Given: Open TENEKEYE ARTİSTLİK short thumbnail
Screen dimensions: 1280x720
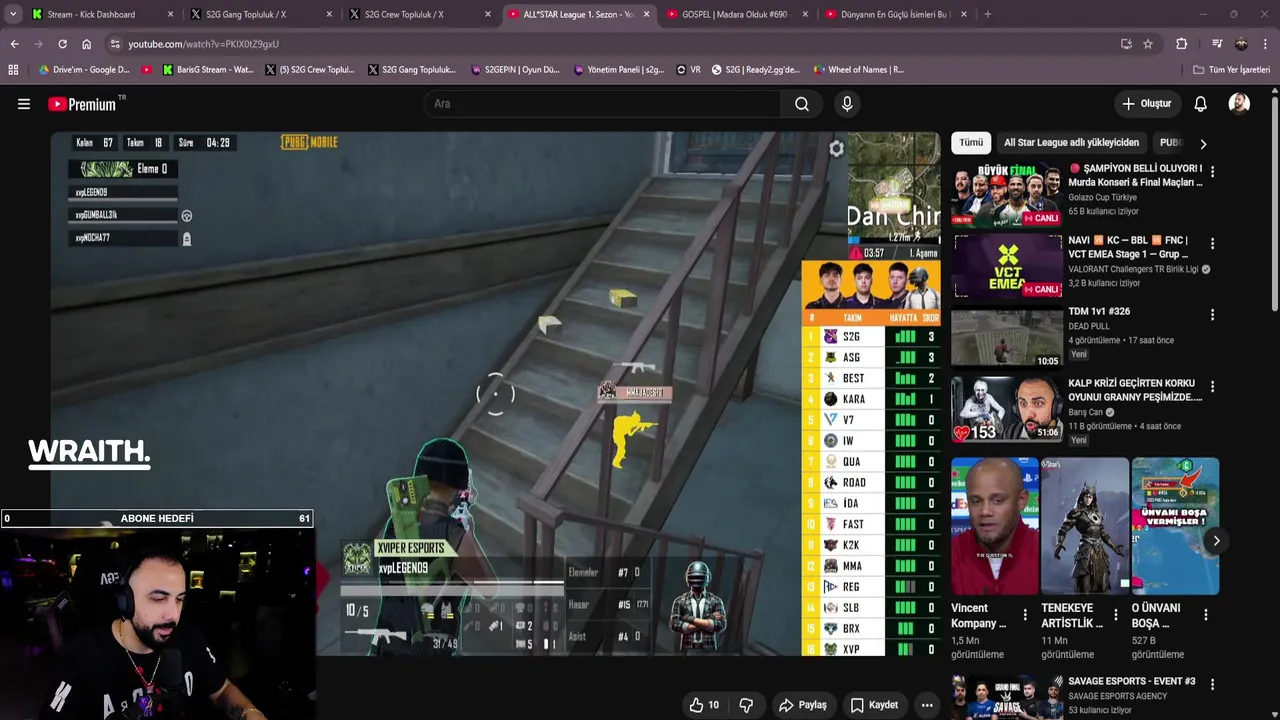Looking at the screenshot, I should [1085, 526].
